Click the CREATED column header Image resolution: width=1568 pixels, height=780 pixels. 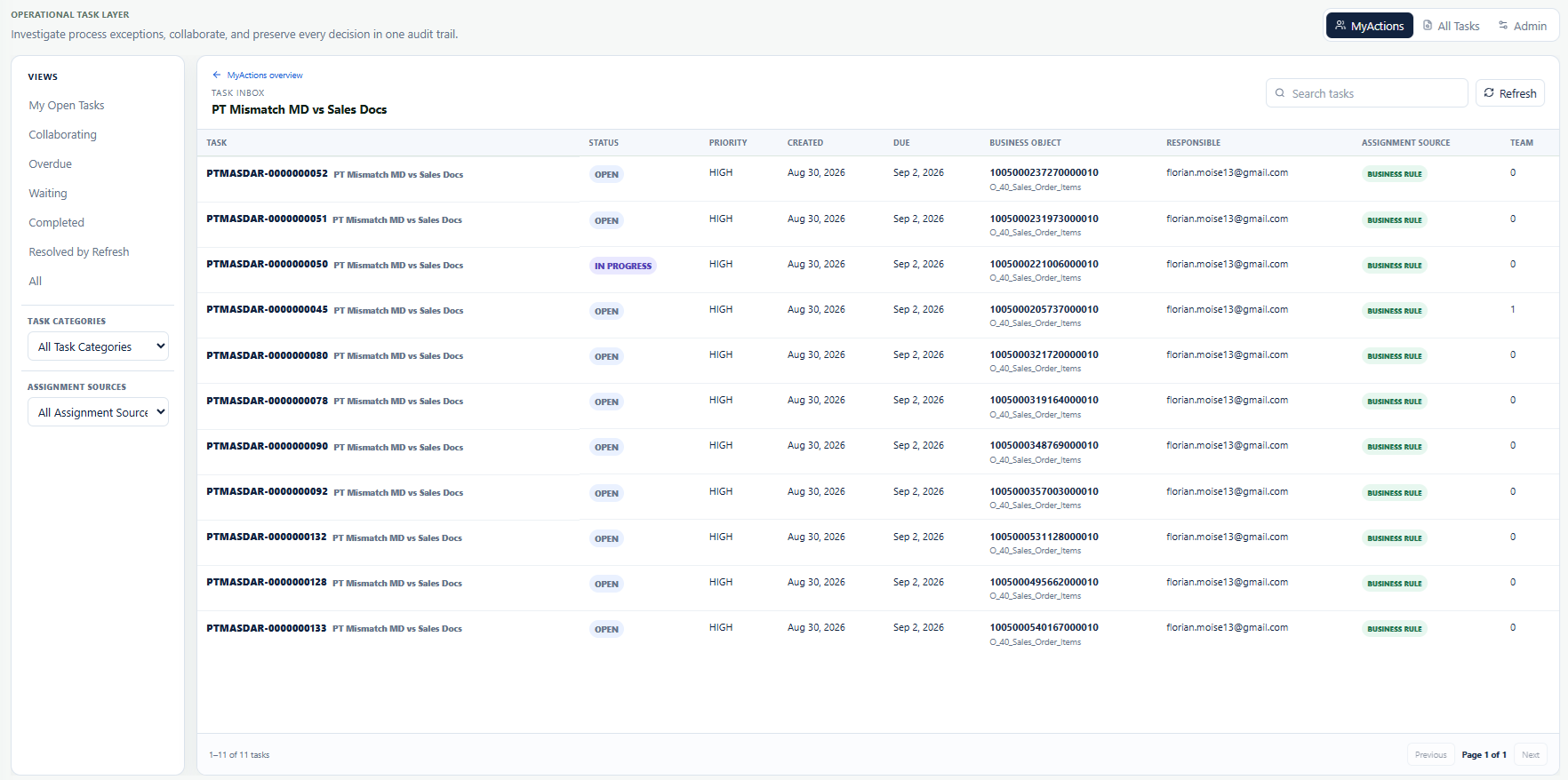pos(805,143)
